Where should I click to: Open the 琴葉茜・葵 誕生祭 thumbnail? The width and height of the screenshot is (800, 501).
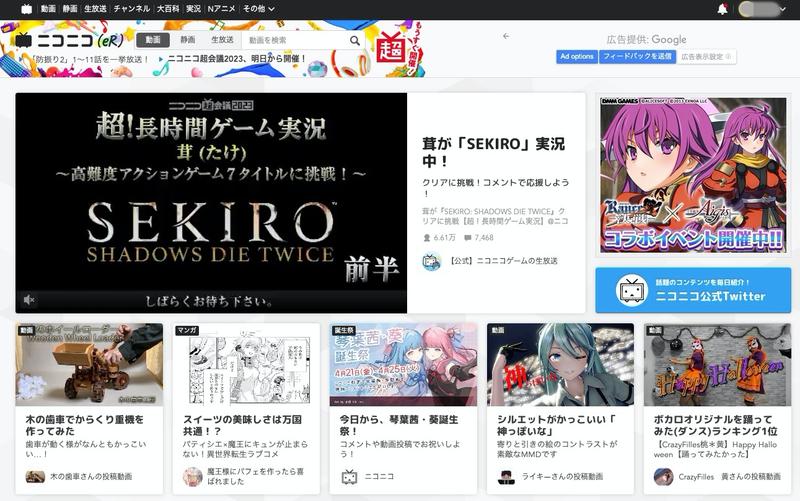(x=403, y=365)
